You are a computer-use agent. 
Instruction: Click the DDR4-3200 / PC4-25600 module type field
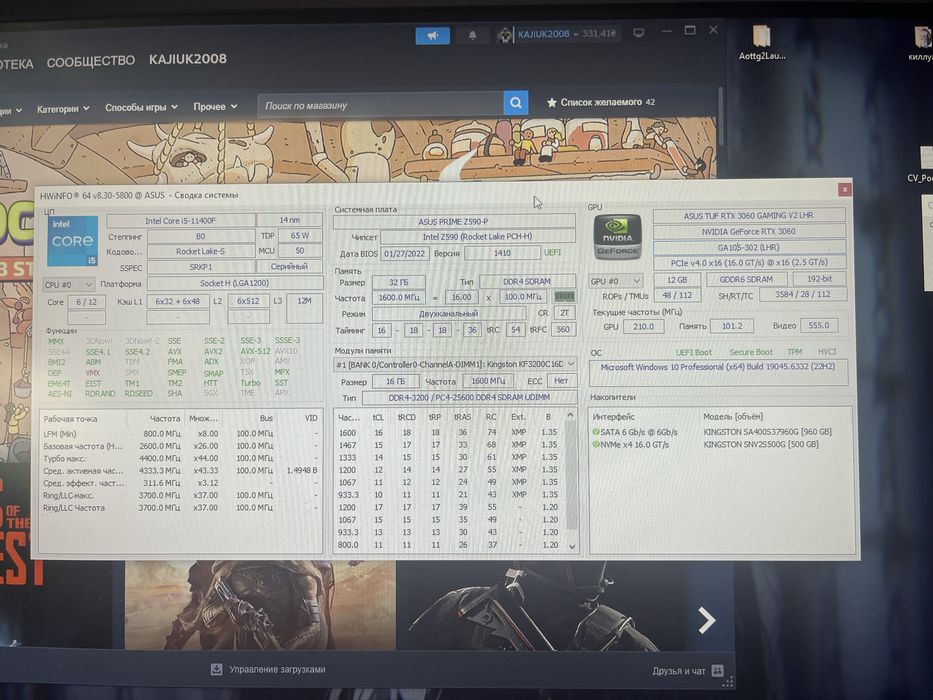469,397
